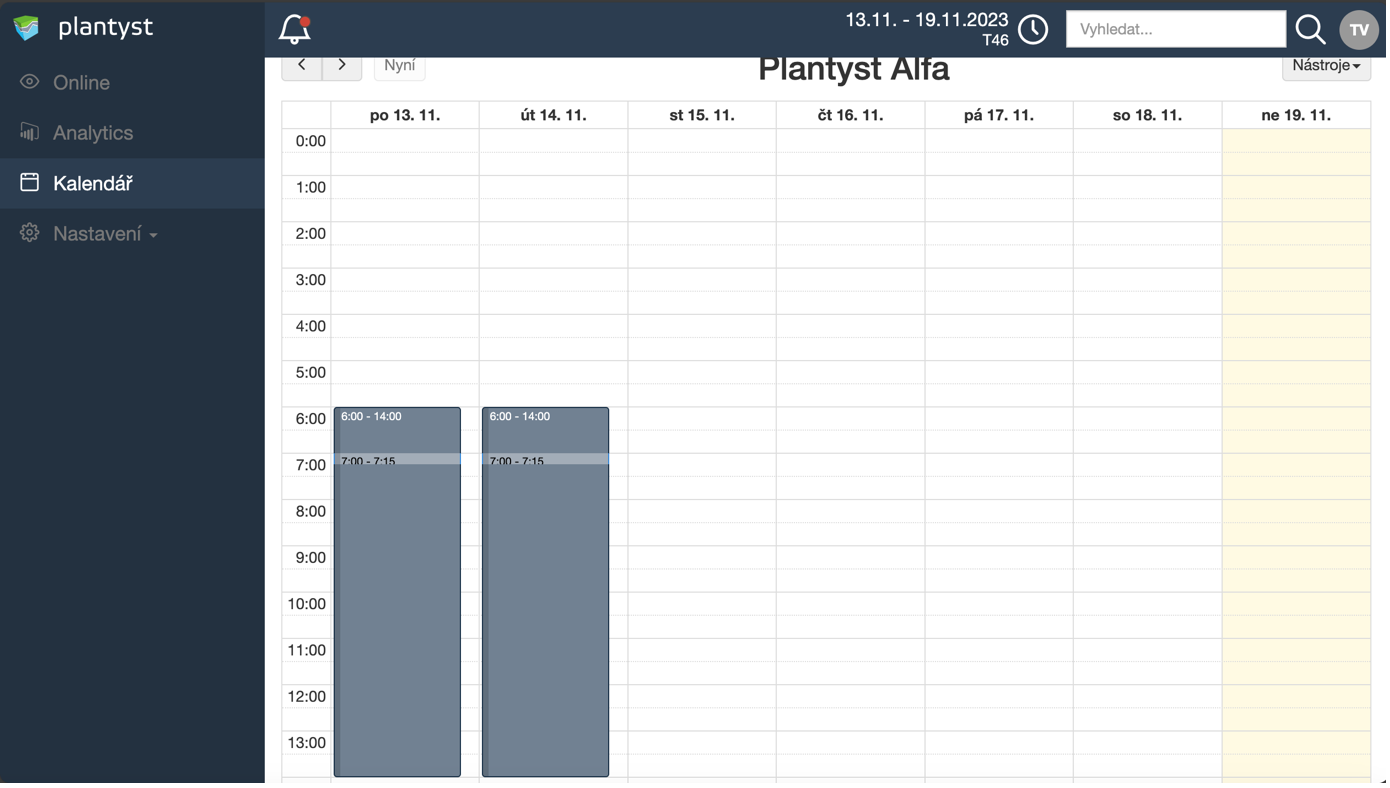Click into the Vyhledat search field
This screenshot has width=1390, height=788.
pos(1175,29)
